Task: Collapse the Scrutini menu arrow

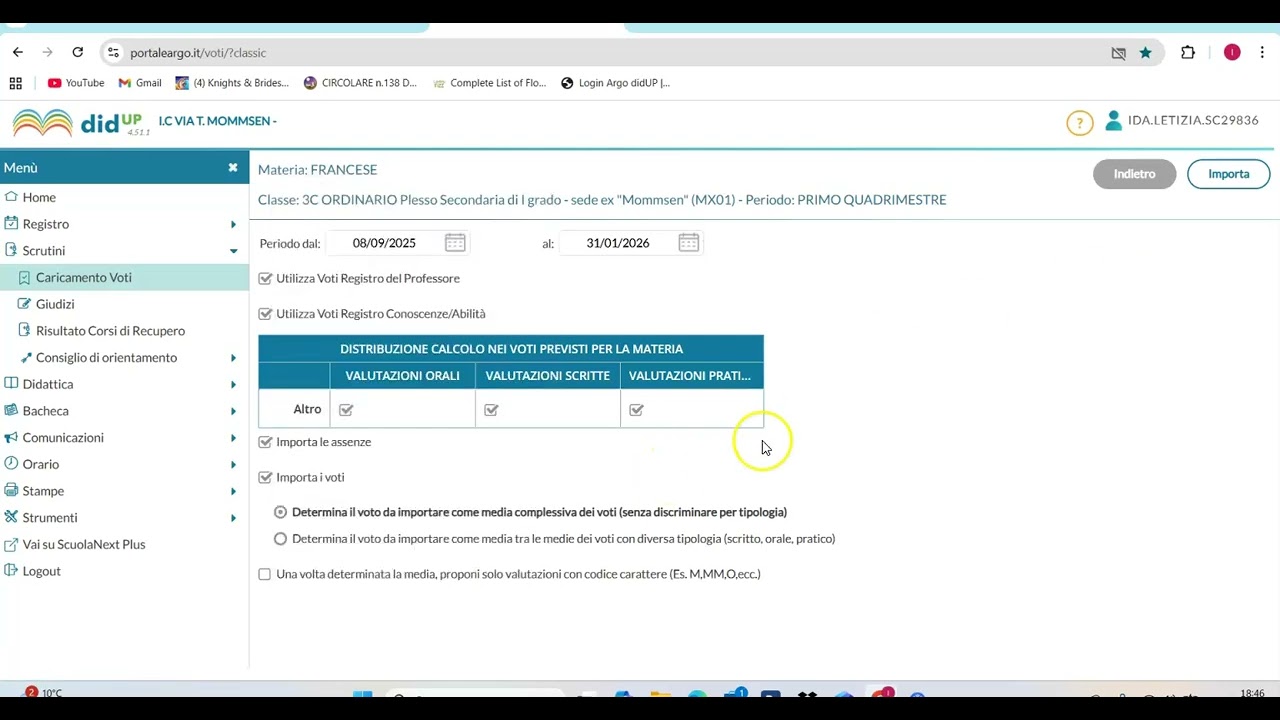Action: point(233,251)
